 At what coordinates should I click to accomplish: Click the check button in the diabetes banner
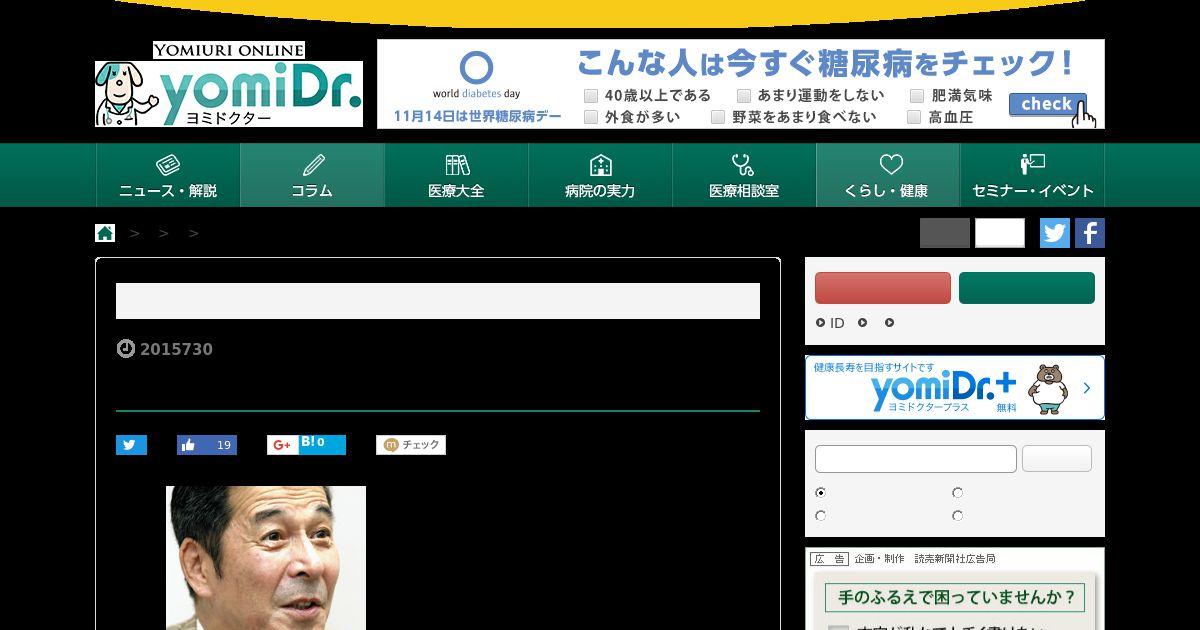(x=1047, y=105)
